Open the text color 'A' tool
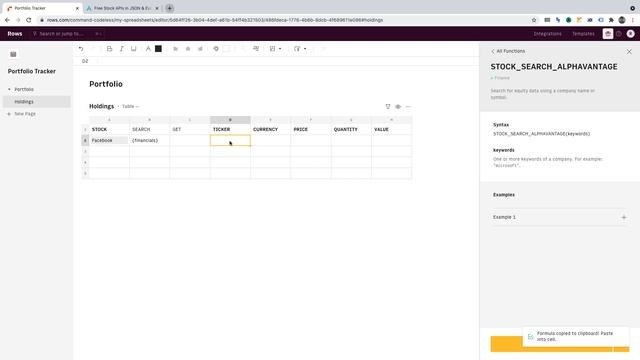This screenshot has width=640, height=360. pyautogui.click(x=148, y=49)
